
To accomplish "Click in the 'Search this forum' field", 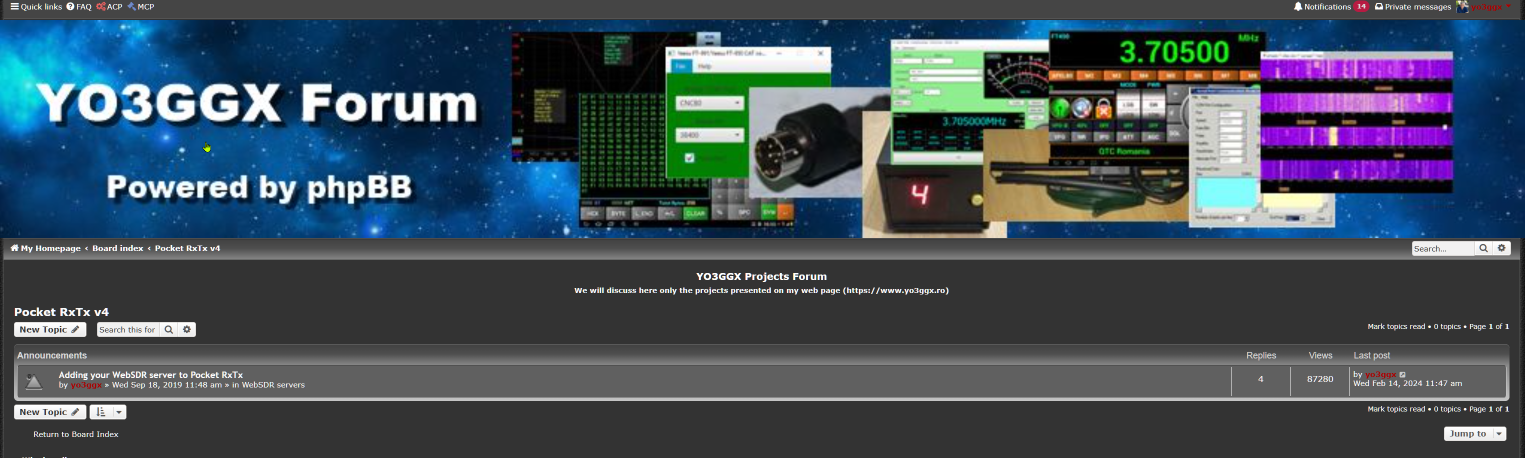I will click(x=127, y=329).
